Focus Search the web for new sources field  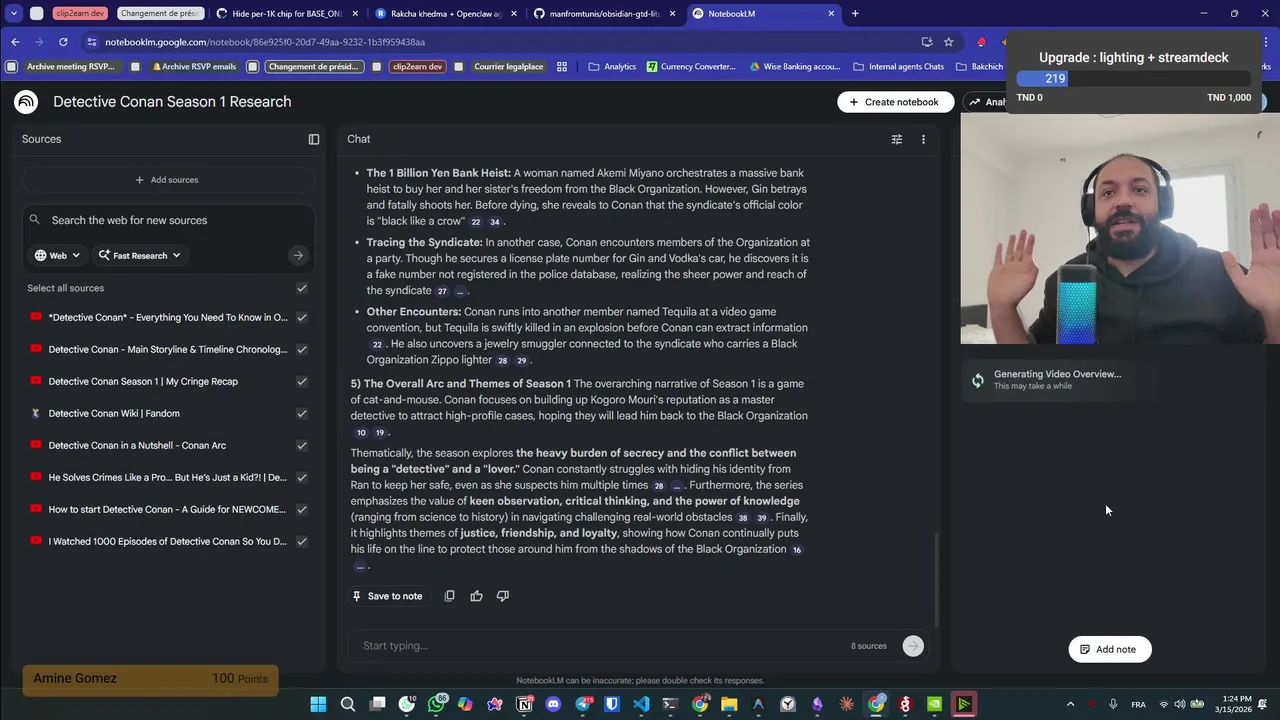[168, 220]
